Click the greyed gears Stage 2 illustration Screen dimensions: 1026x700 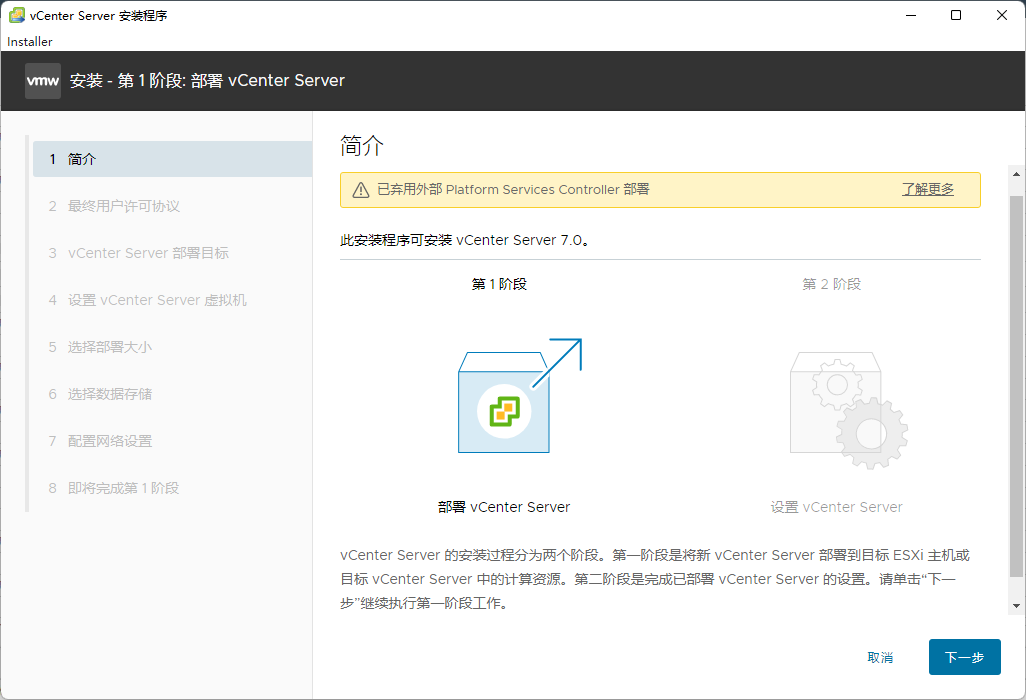click(849, 410)
